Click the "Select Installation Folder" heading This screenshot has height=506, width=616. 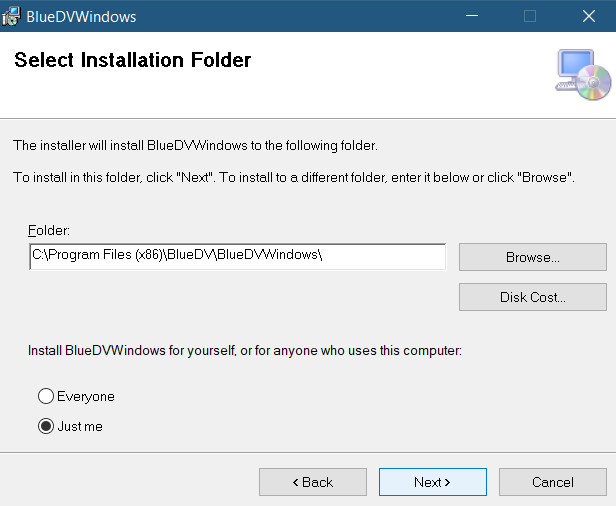[x=132, y=60]
